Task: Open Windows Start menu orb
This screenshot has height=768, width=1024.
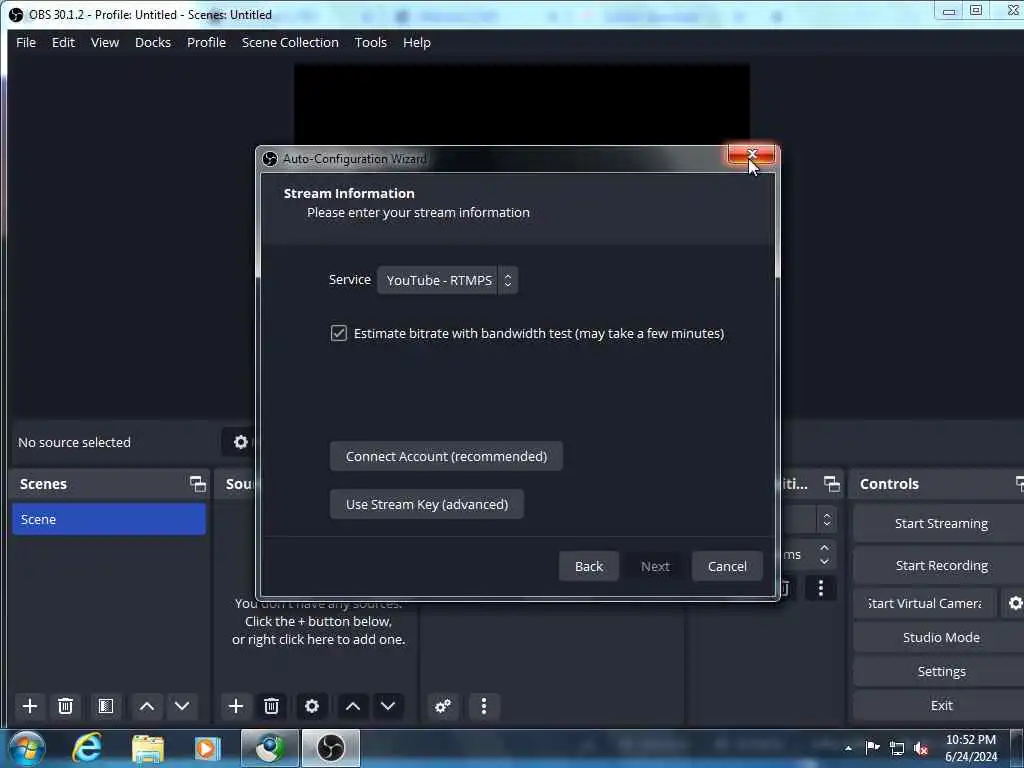Action: click(27, 748)
